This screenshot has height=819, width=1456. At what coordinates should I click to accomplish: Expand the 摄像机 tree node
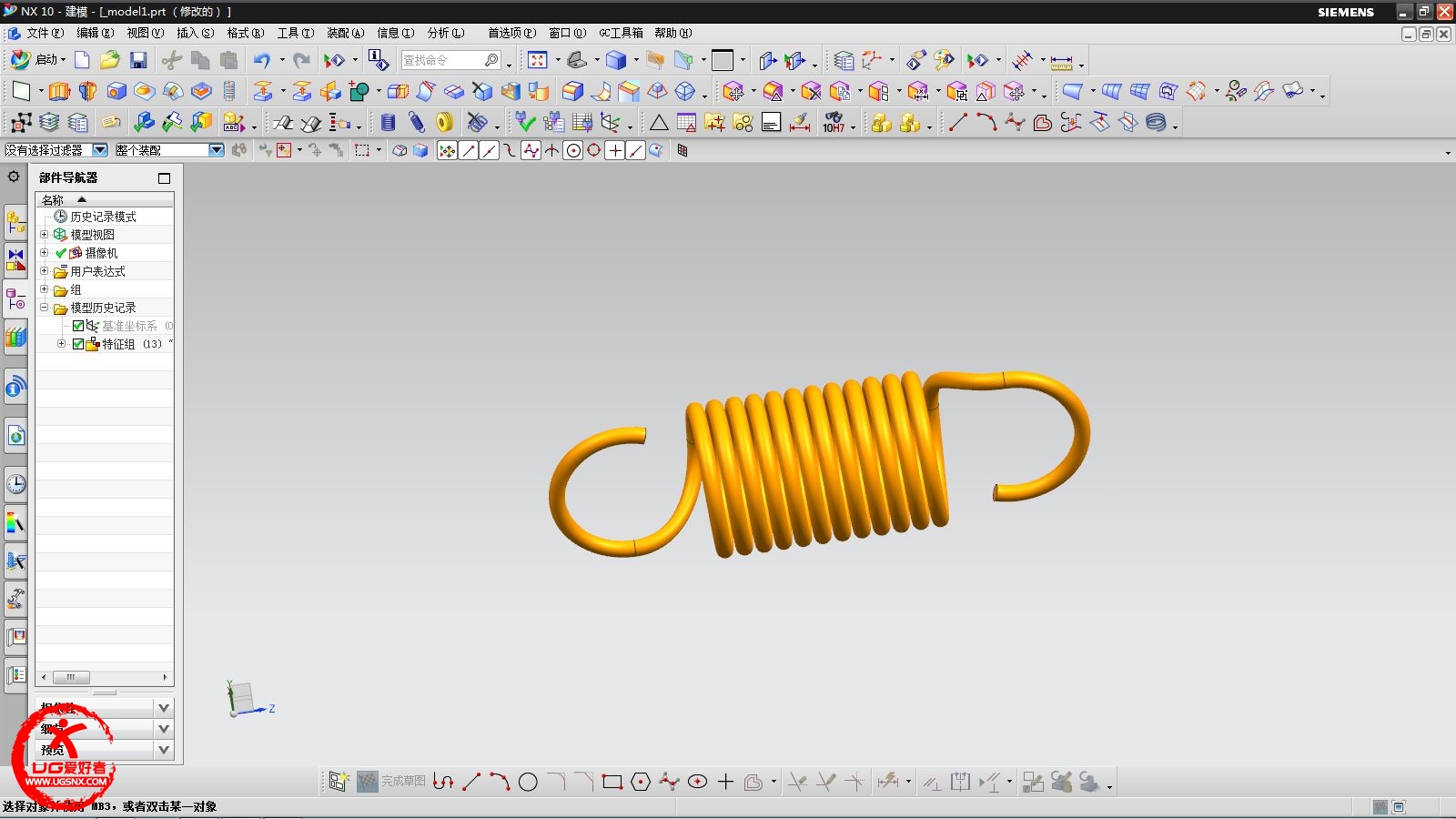point(44,253)
